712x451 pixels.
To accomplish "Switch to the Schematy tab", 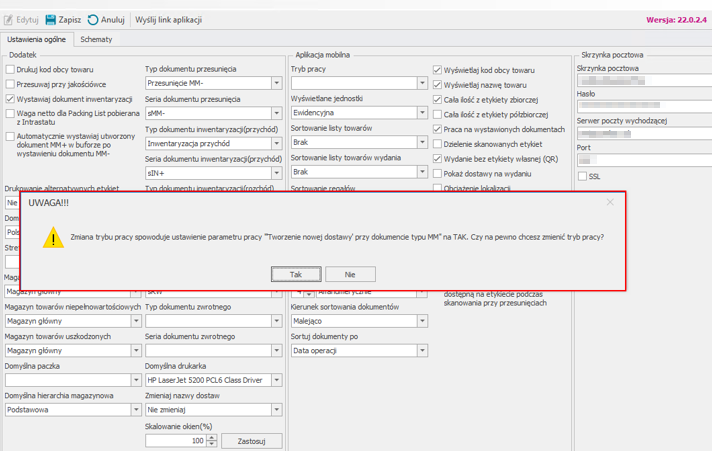I will 96,40.
